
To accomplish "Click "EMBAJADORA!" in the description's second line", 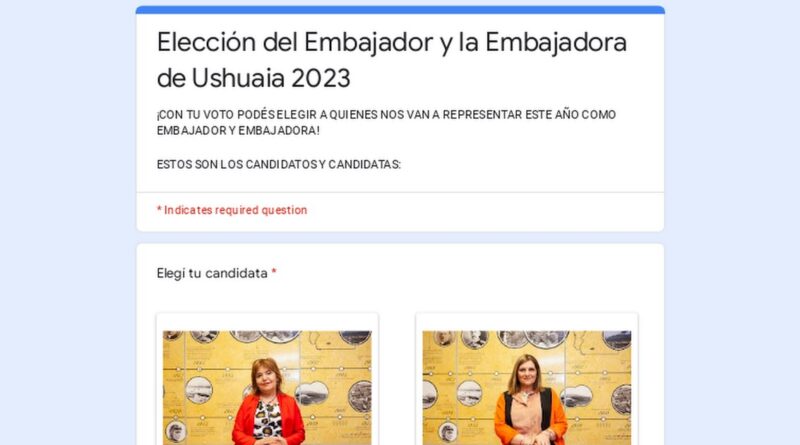I will pyautogui.click(x=279, y=130).
